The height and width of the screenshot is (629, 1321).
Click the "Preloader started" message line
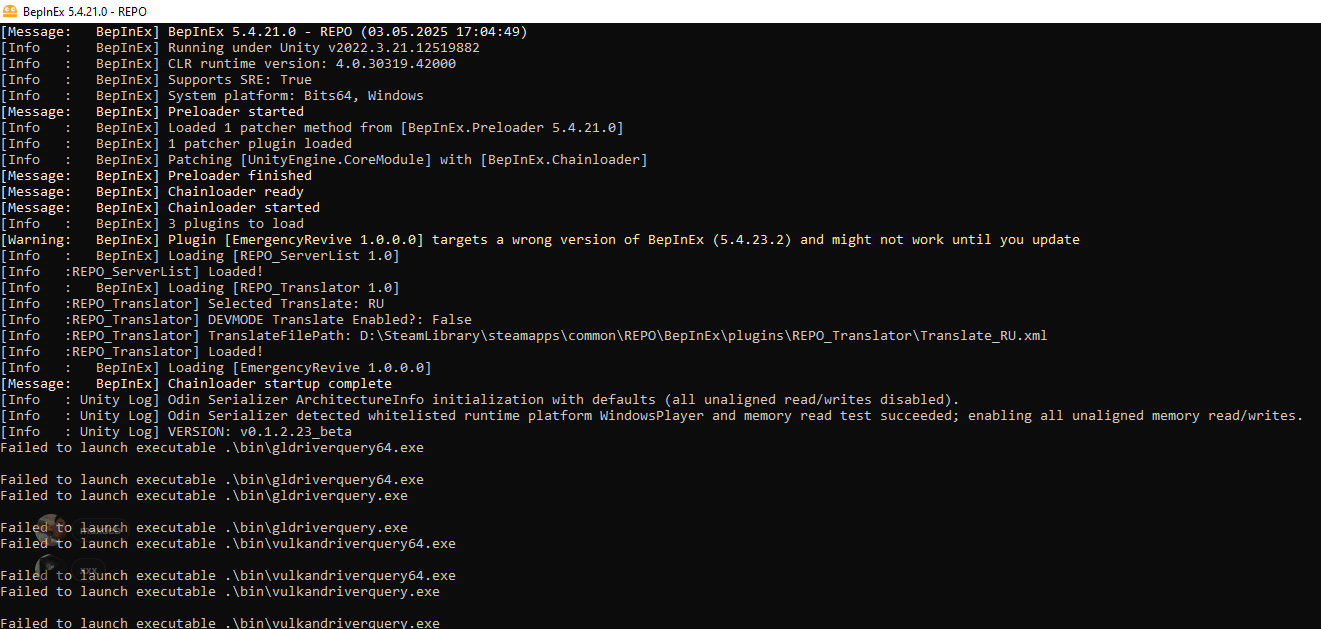pyautogui.click(x=235, y=112)
